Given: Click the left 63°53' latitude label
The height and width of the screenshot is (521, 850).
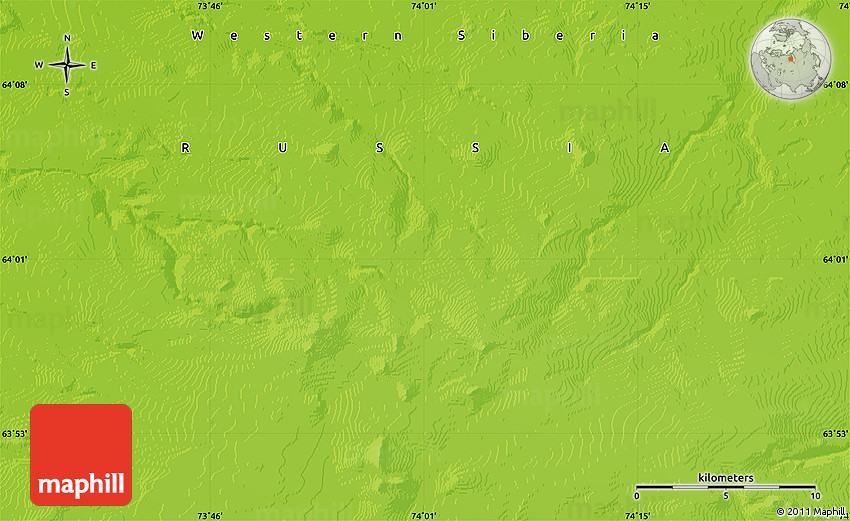Looking at the screenshot, I should (x=15, y=434).
